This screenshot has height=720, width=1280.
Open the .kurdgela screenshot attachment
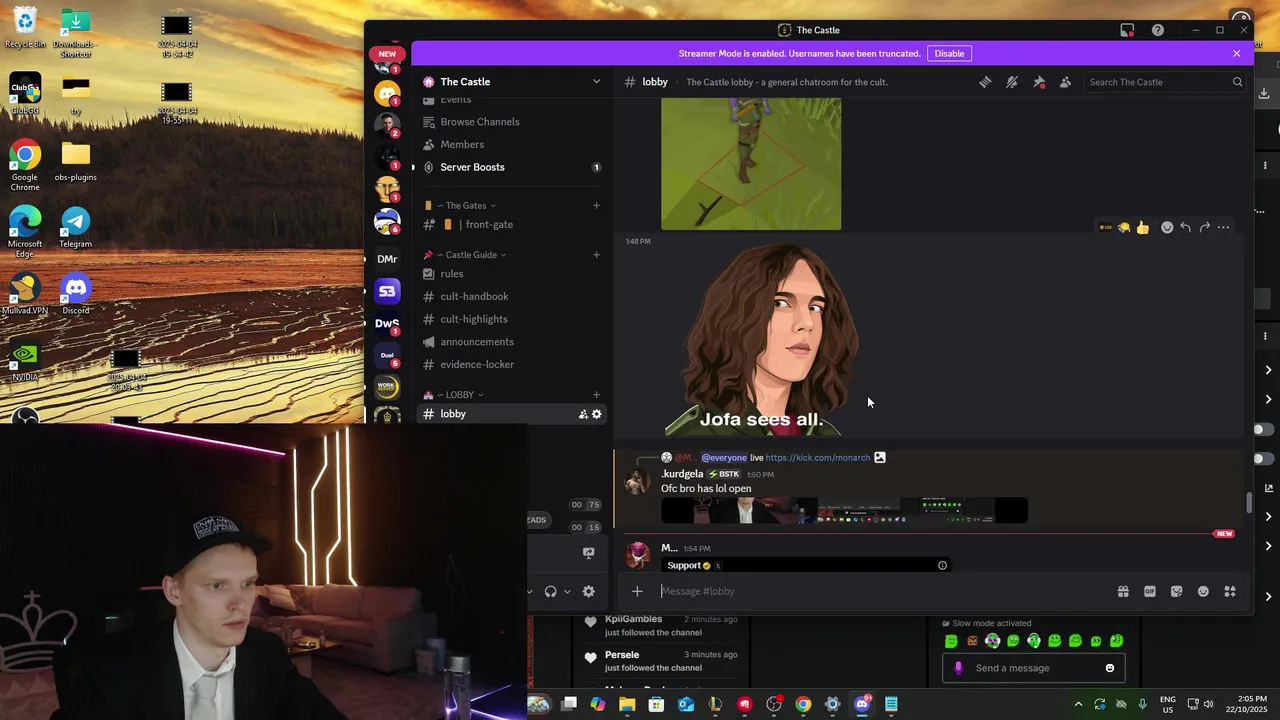844,511
